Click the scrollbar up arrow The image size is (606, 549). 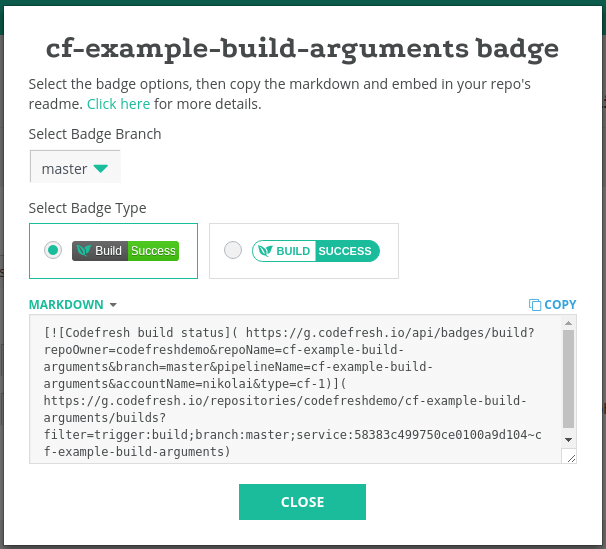point(568,323)
